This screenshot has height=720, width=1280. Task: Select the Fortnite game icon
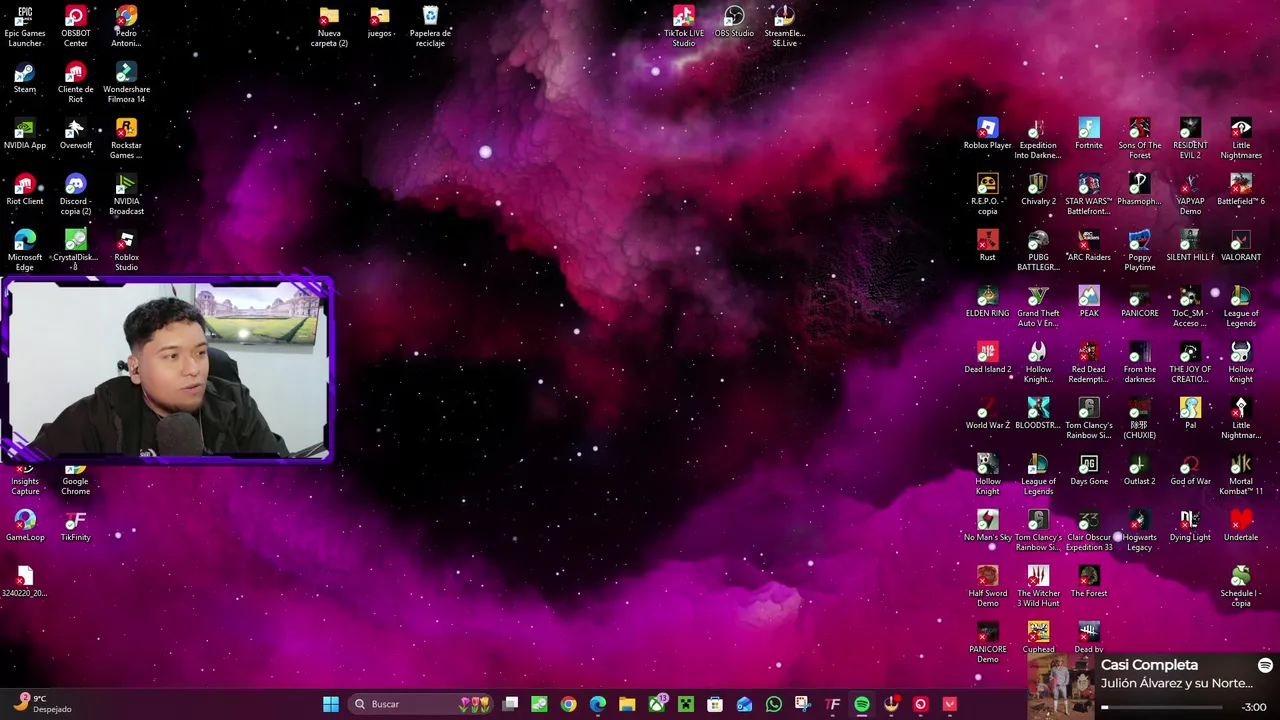coord(1089,133)
